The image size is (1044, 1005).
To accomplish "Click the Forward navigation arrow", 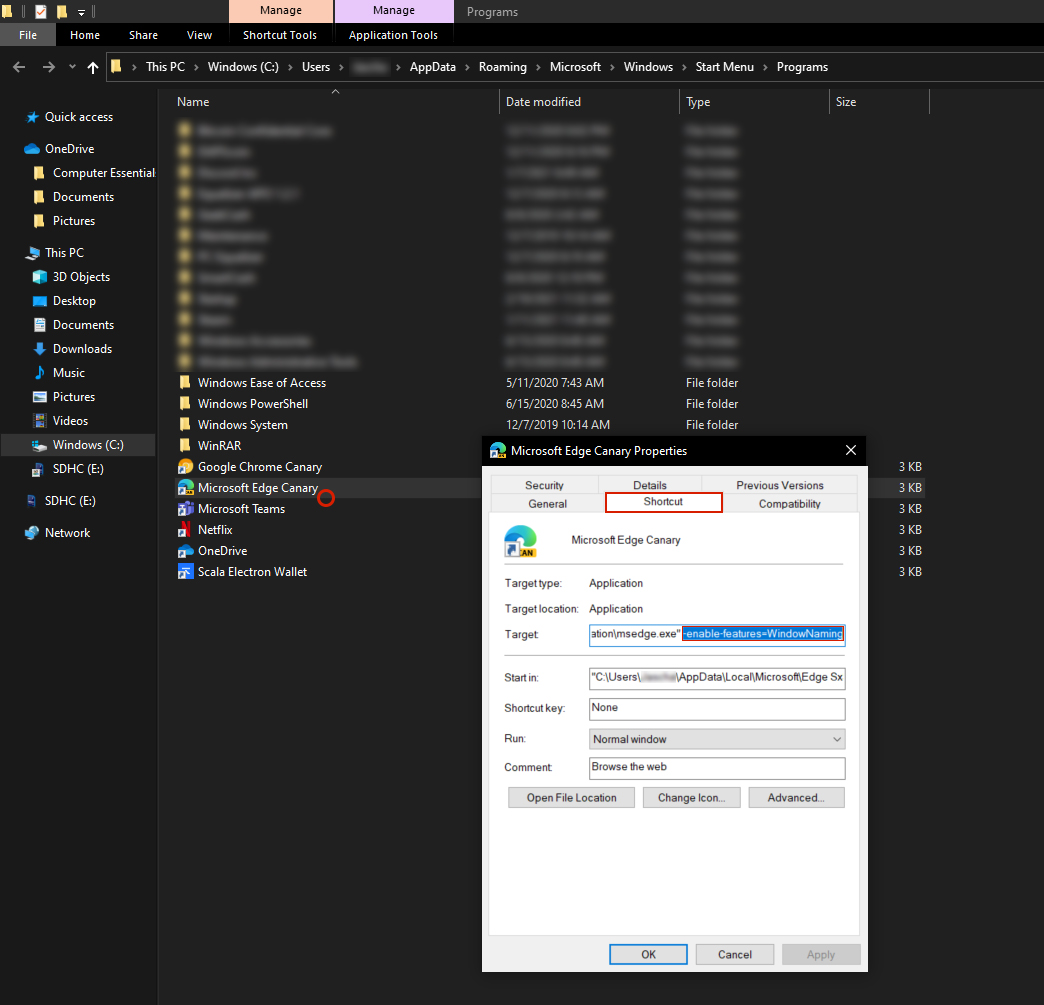I will pyautogui.click(x=49, y=67).
